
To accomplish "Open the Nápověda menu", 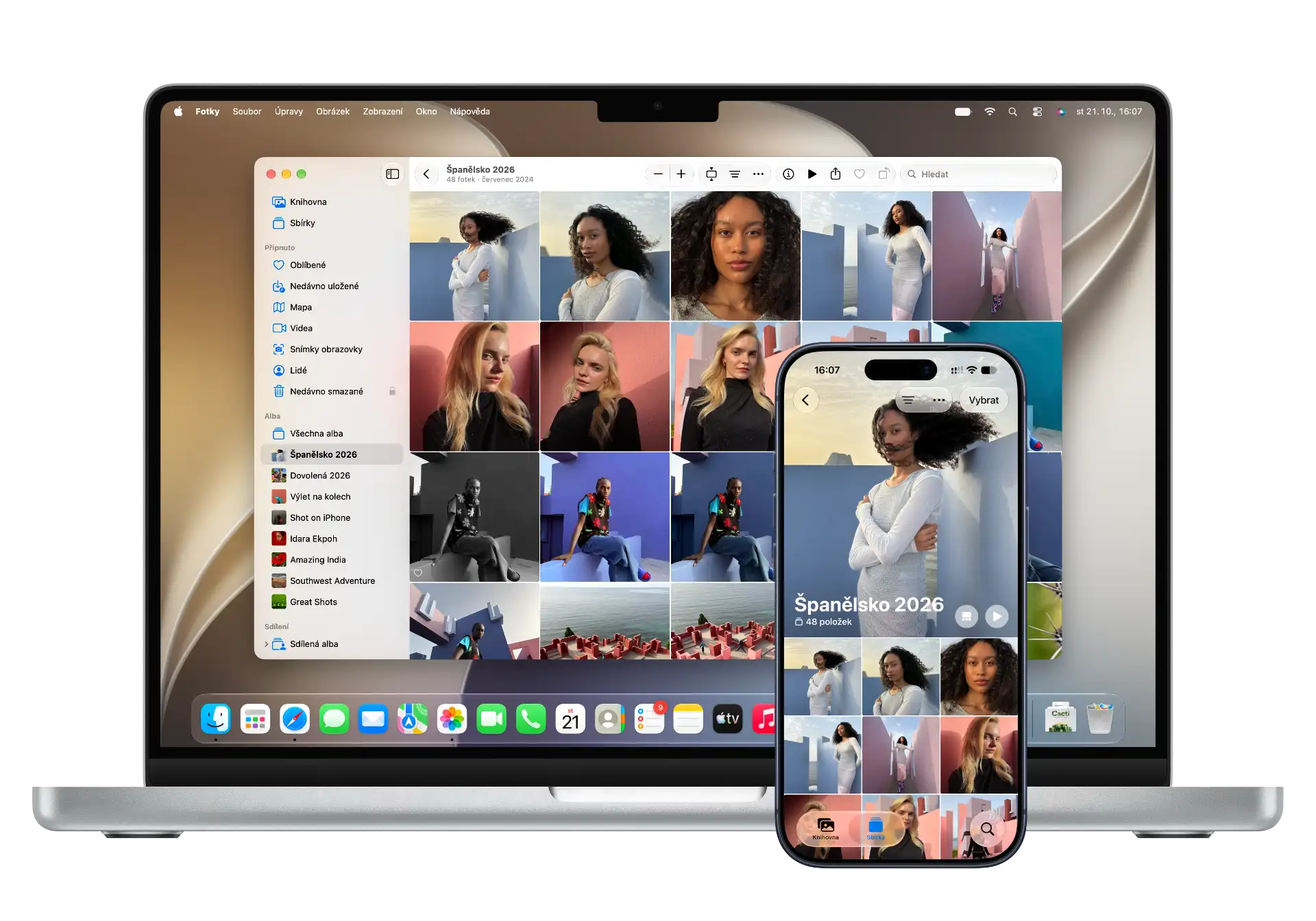I will click(x=470, y=112).
